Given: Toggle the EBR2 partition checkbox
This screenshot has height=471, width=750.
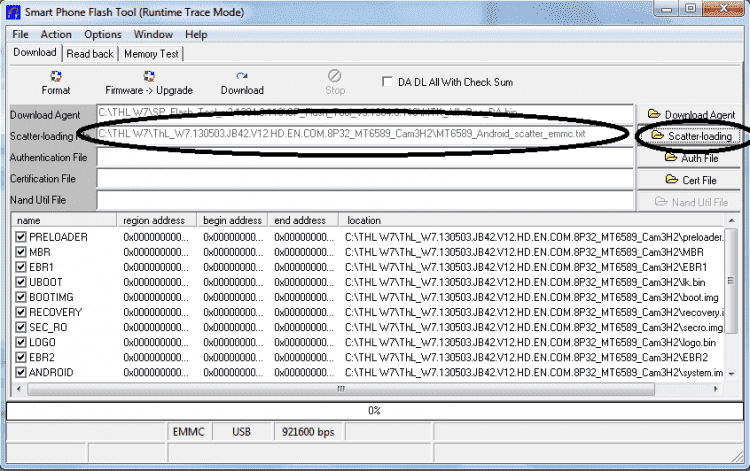Looking at the screenshot, I should [x=21, y=357].
